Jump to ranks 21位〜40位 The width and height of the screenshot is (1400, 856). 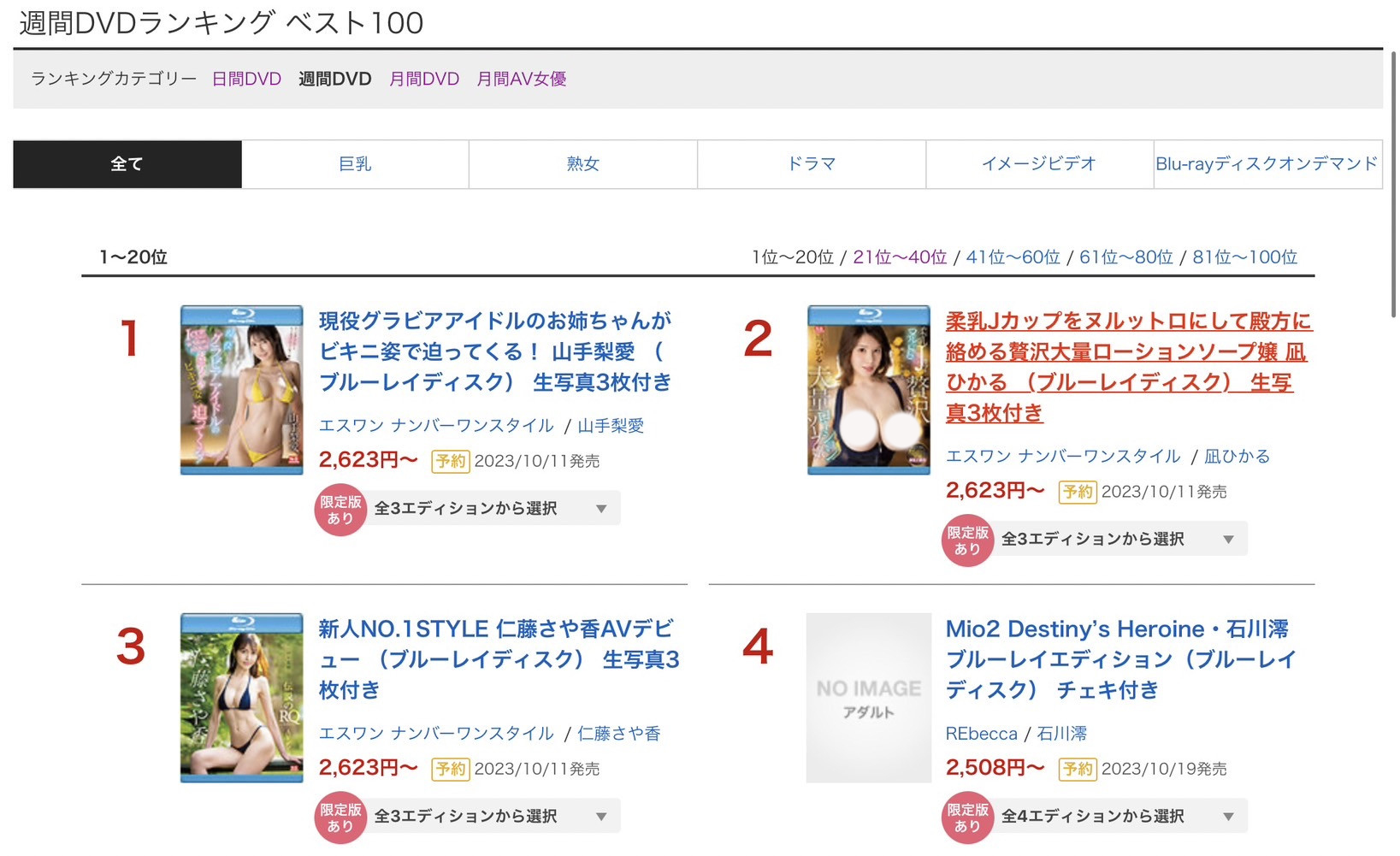pyautogui.click(x=899, y=257)
